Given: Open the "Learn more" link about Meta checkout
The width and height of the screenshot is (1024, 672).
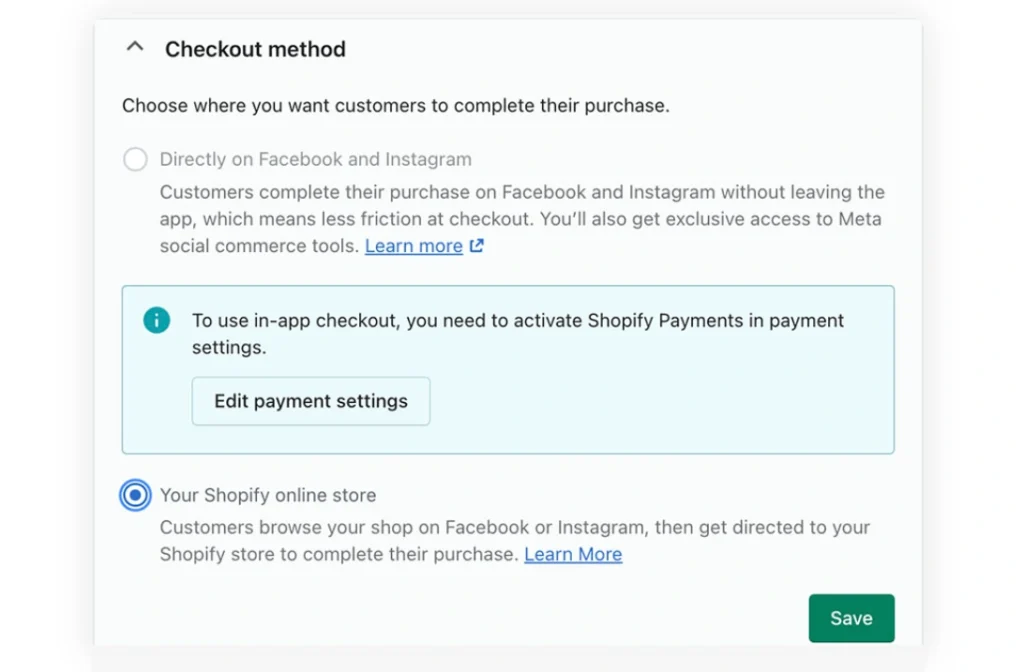Looking at the screenshot, I should click(x=413, y=245).
